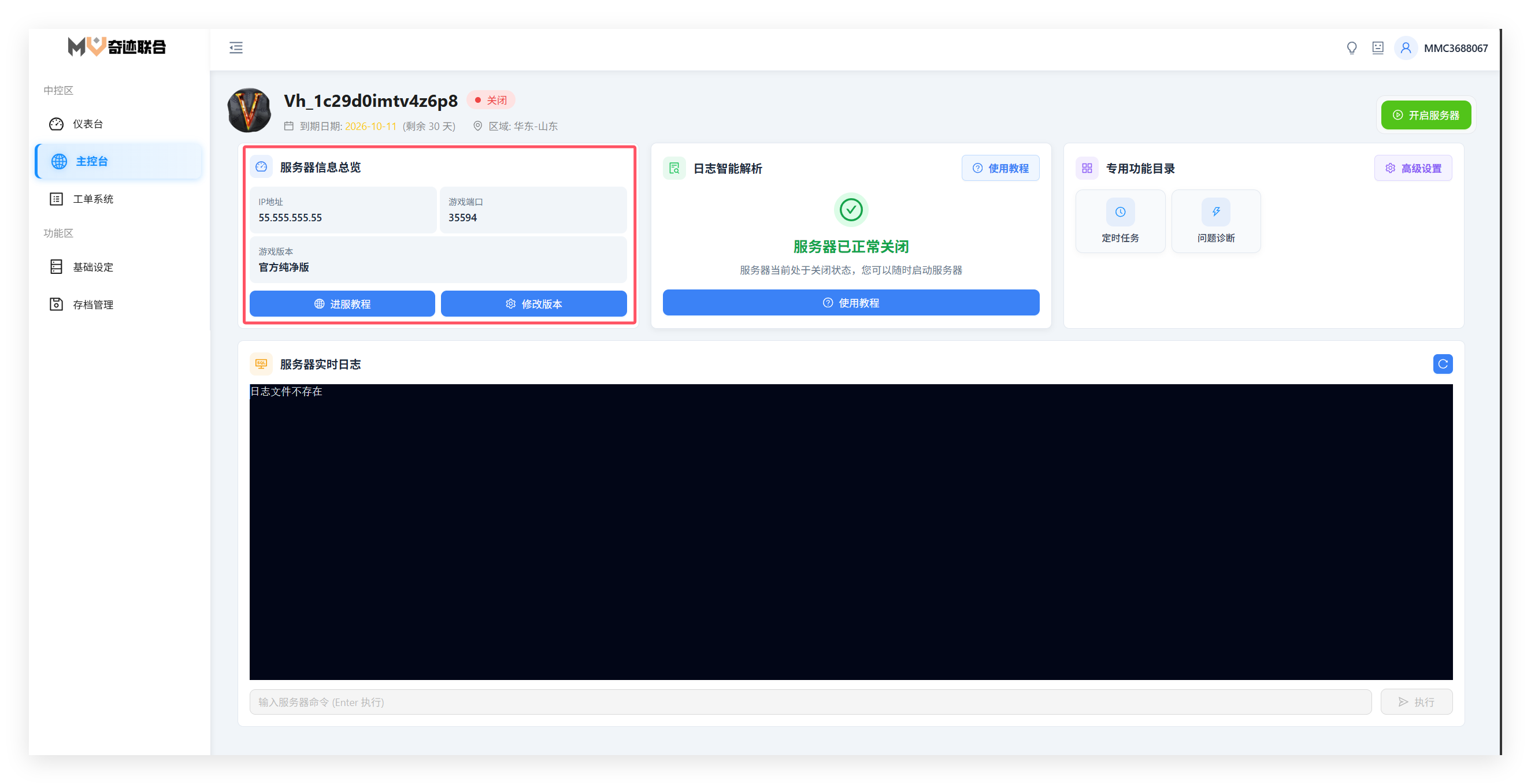Click the lightbulb tips icon
Viewport: 1531px width, 784px height.
point(1351,48)
